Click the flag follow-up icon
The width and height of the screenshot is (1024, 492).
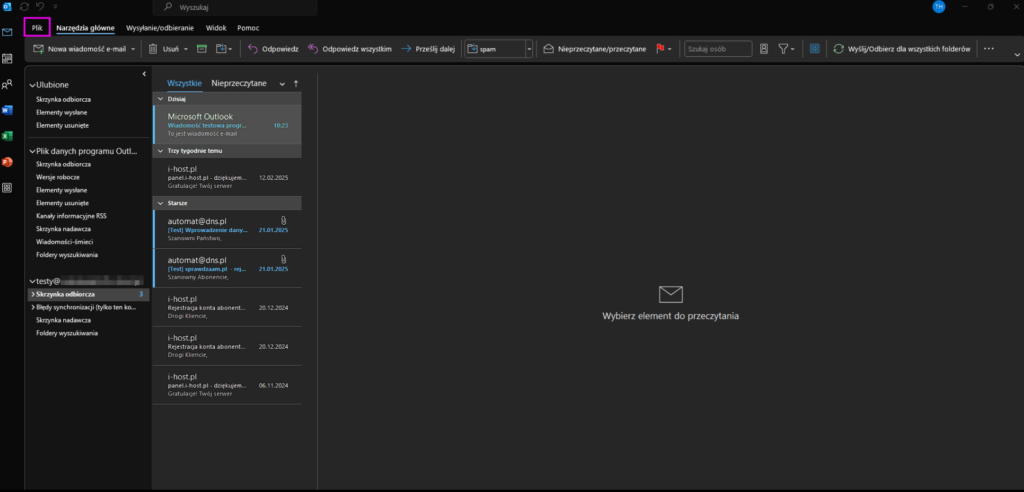point(660,48)
